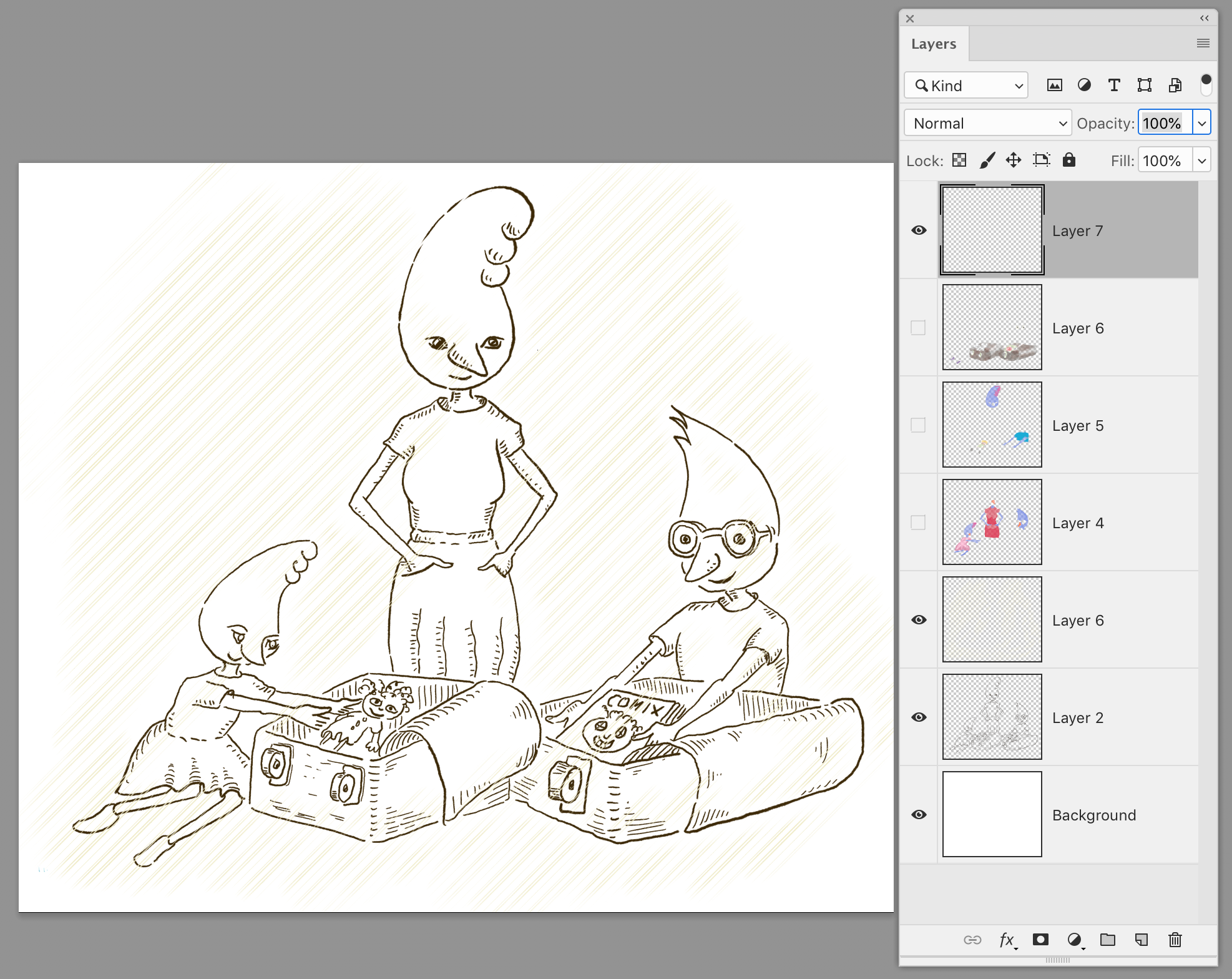Select the visible Layer 6 hatching thumbnail

[x=992, y=619]
